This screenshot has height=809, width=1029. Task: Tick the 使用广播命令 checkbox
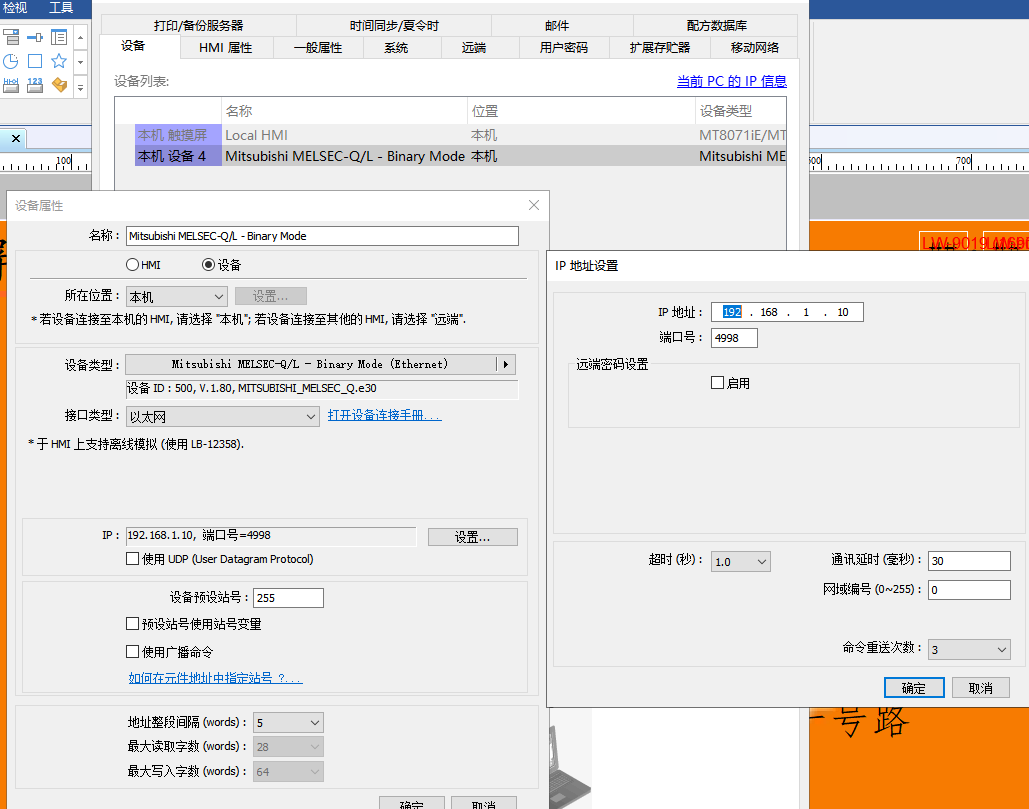[x=133, y=652]
